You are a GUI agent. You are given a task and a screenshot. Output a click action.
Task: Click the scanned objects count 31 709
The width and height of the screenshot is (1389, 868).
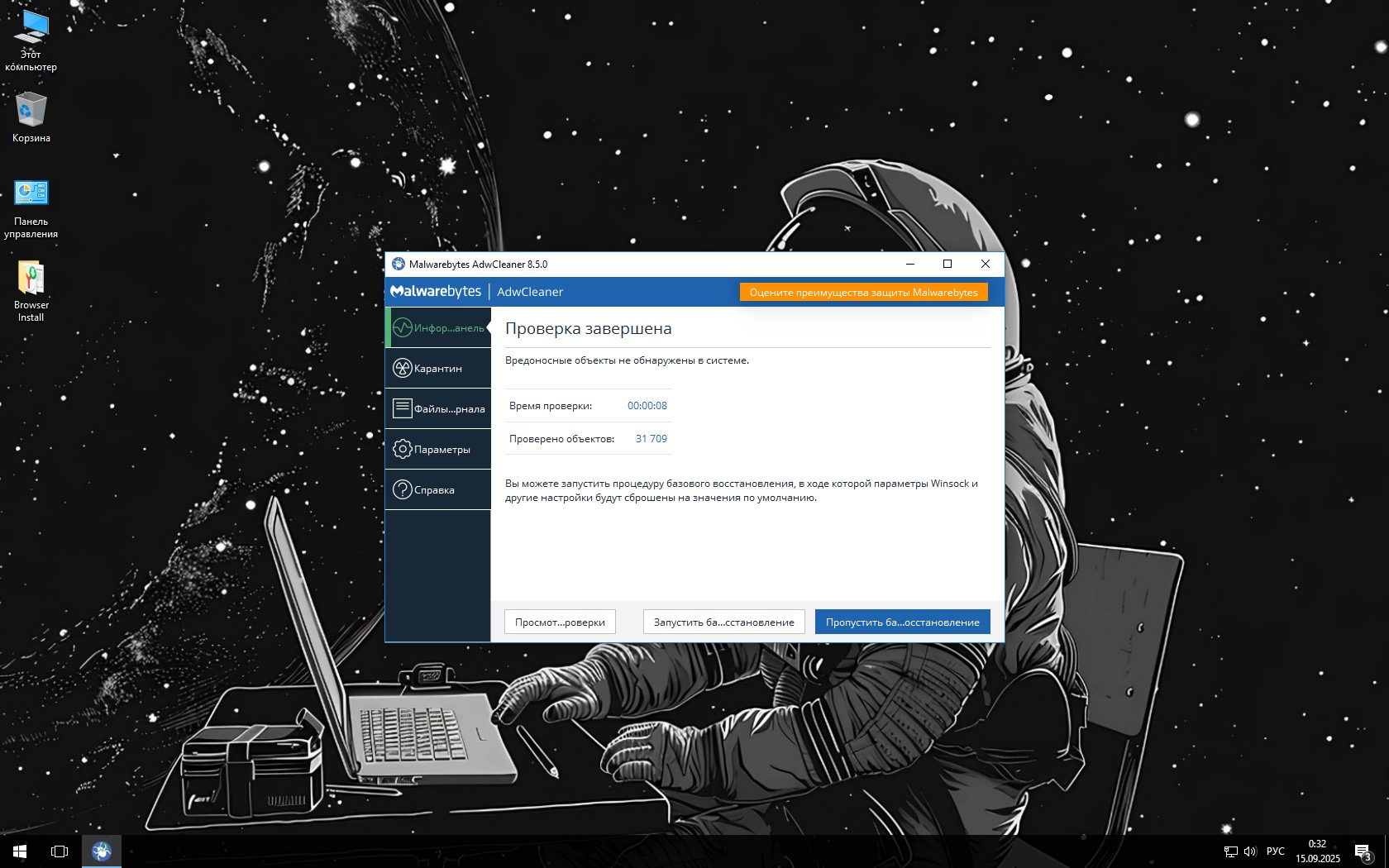pyautogui.click(x=652, y=439)
